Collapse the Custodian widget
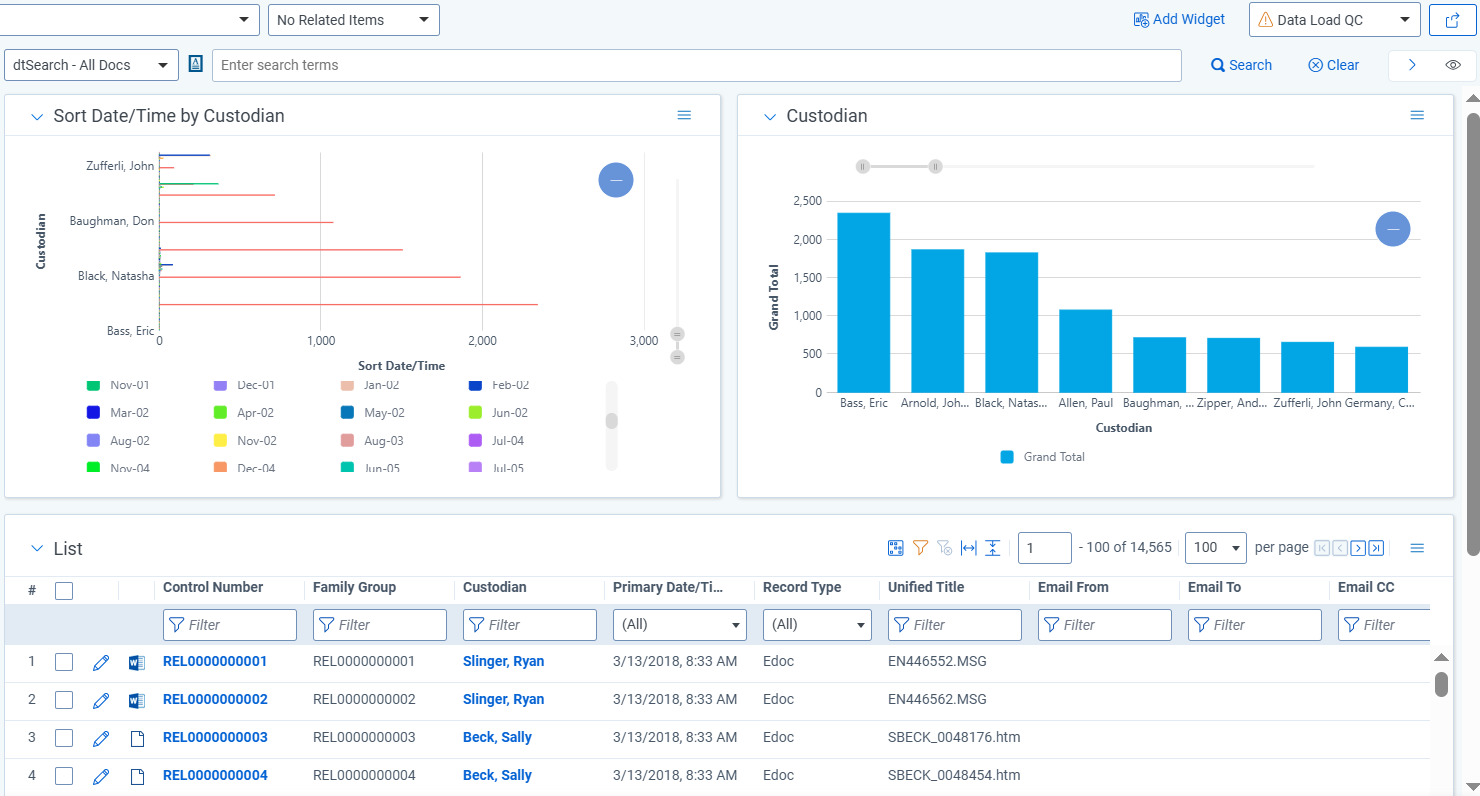The width and height of the screenshot is (1480, 796). point(770,116)
